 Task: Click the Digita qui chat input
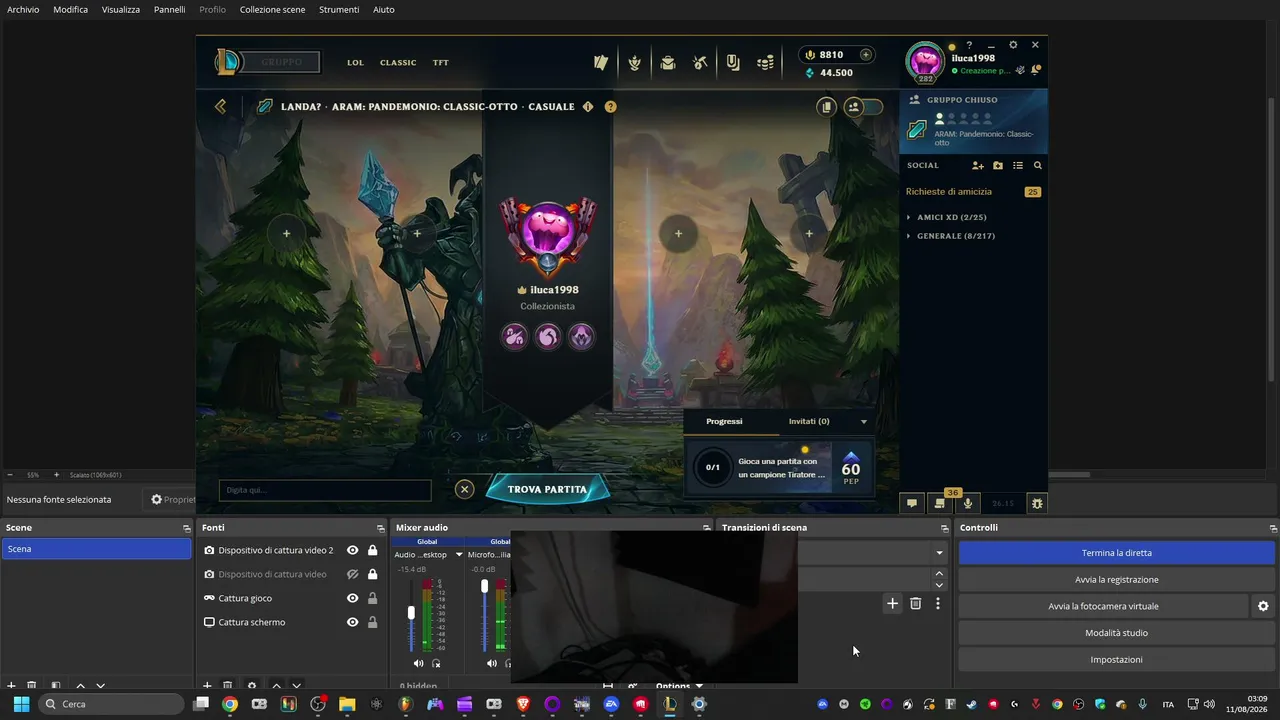coord(325,490)
